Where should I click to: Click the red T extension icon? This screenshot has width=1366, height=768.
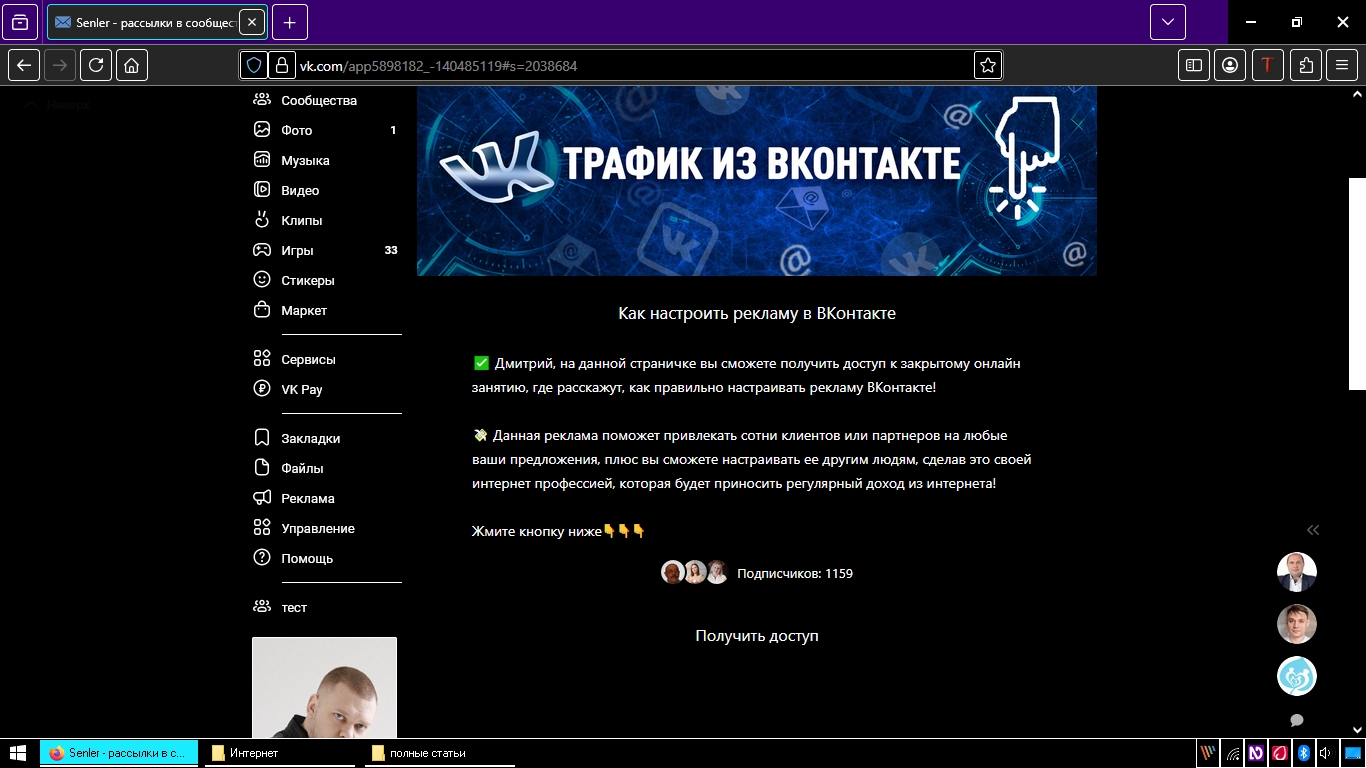[x=1268, y=65]
